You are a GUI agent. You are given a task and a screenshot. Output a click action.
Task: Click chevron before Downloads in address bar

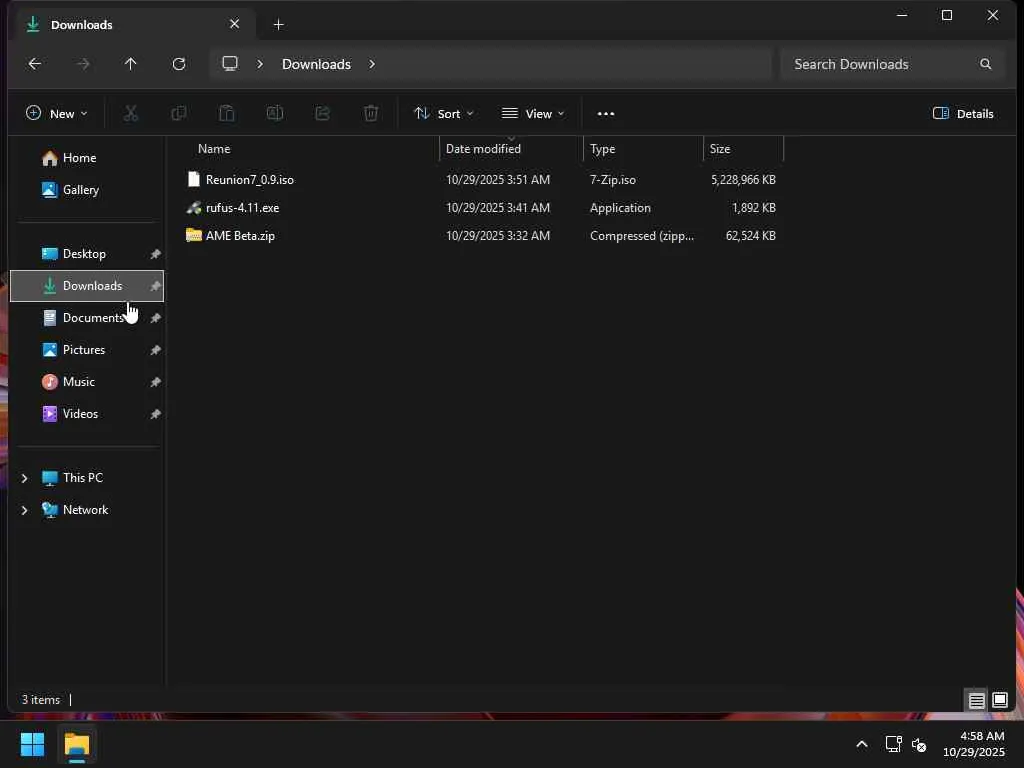point(260,64)
